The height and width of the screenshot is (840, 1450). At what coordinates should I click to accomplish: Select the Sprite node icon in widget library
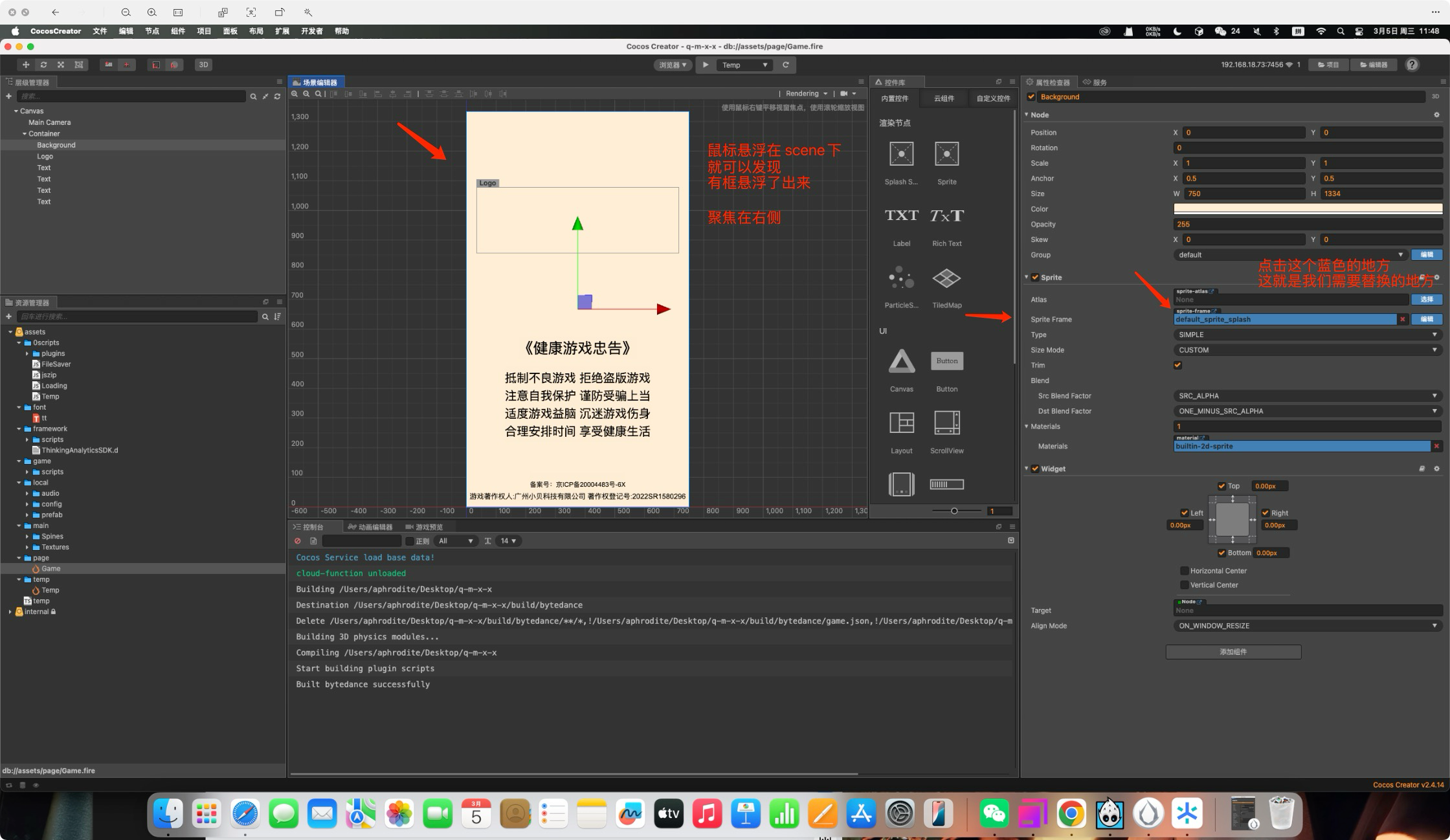(946, 154)
